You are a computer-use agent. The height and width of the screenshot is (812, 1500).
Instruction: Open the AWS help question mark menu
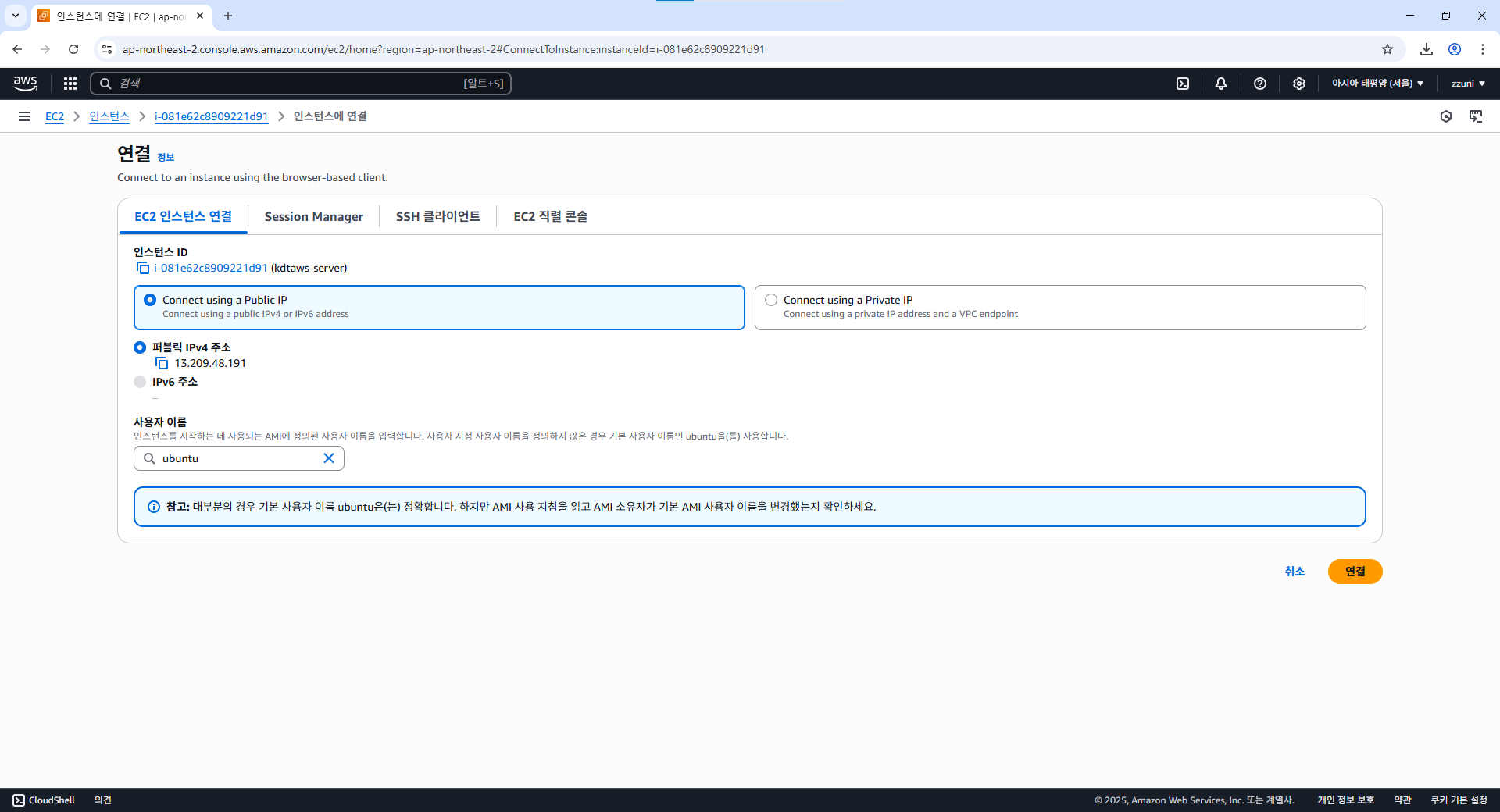coord(1260,84)
